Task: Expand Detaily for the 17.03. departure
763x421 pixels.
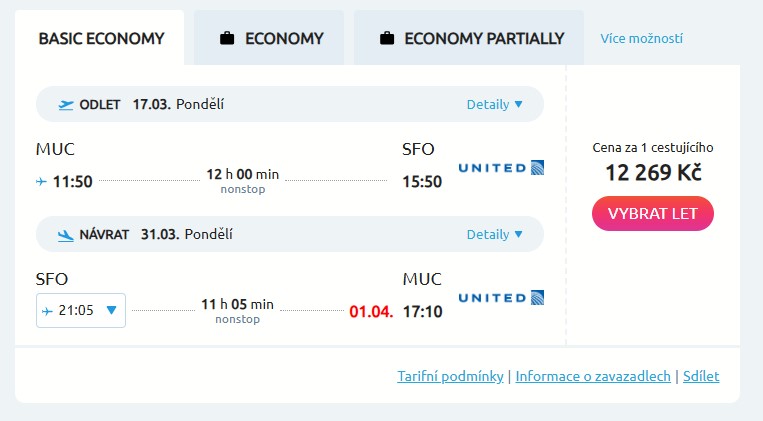Action: click(494, 104)
